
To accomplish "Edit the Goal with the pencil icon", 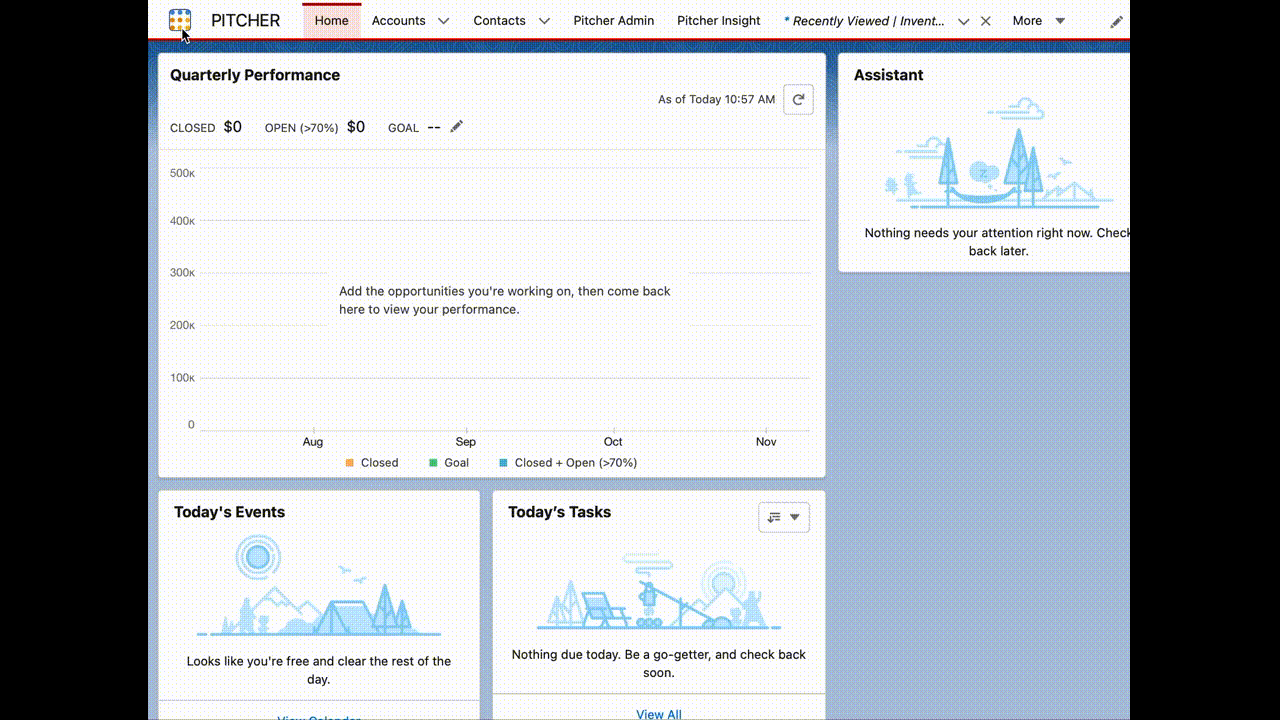I will [x=457, y=127].
